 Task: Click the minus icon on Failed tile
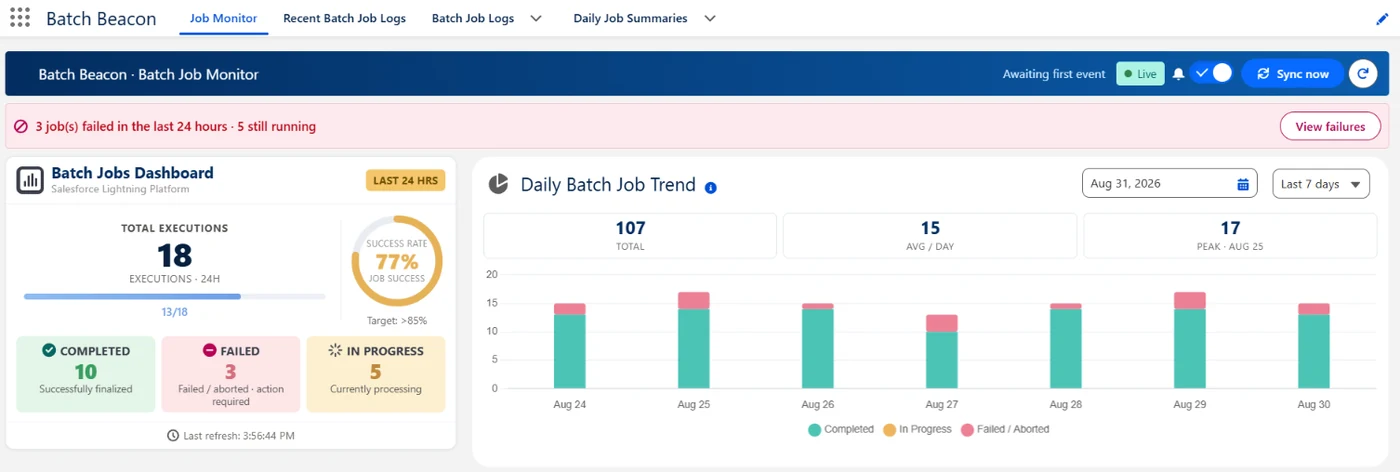pyautogui.click(x=209, y=351)
